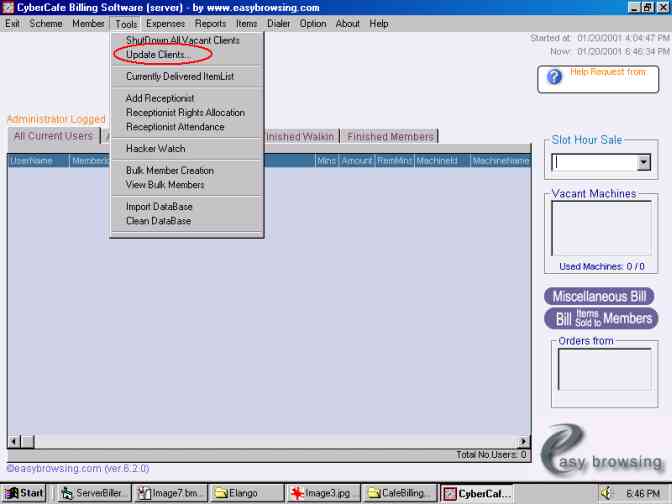Switch to Finished Members tab
Screen dimensions: 672x504
click(x=390, y=137)
